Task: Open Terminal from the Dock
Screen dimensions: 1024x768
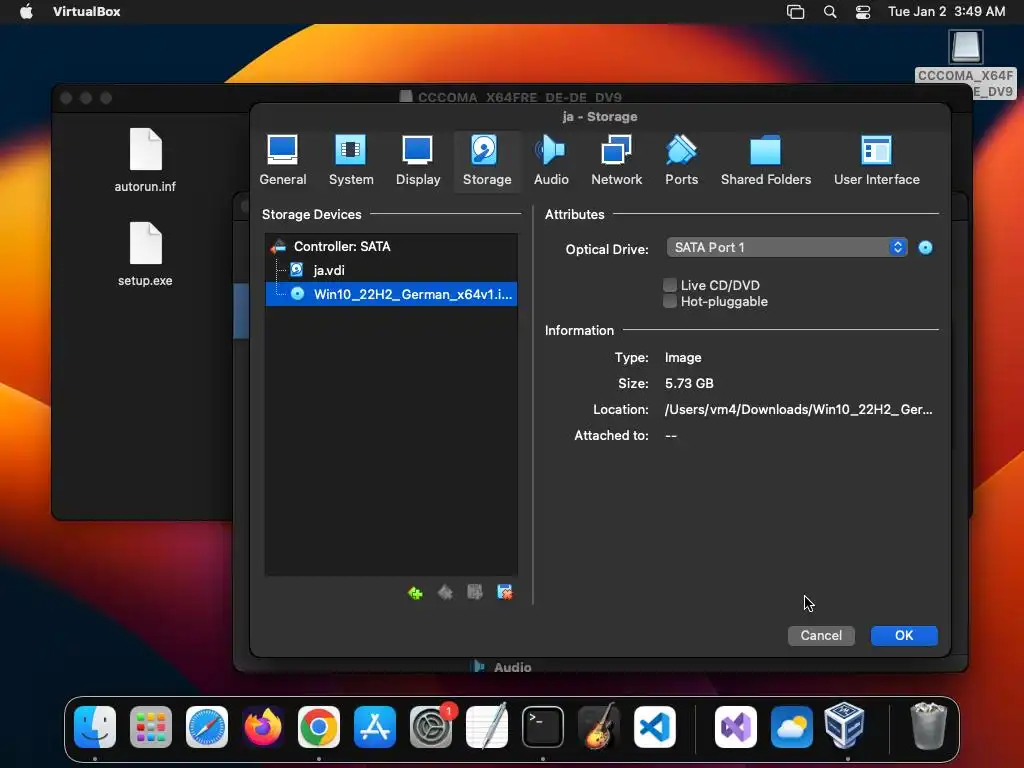Action: pos(543,727)
